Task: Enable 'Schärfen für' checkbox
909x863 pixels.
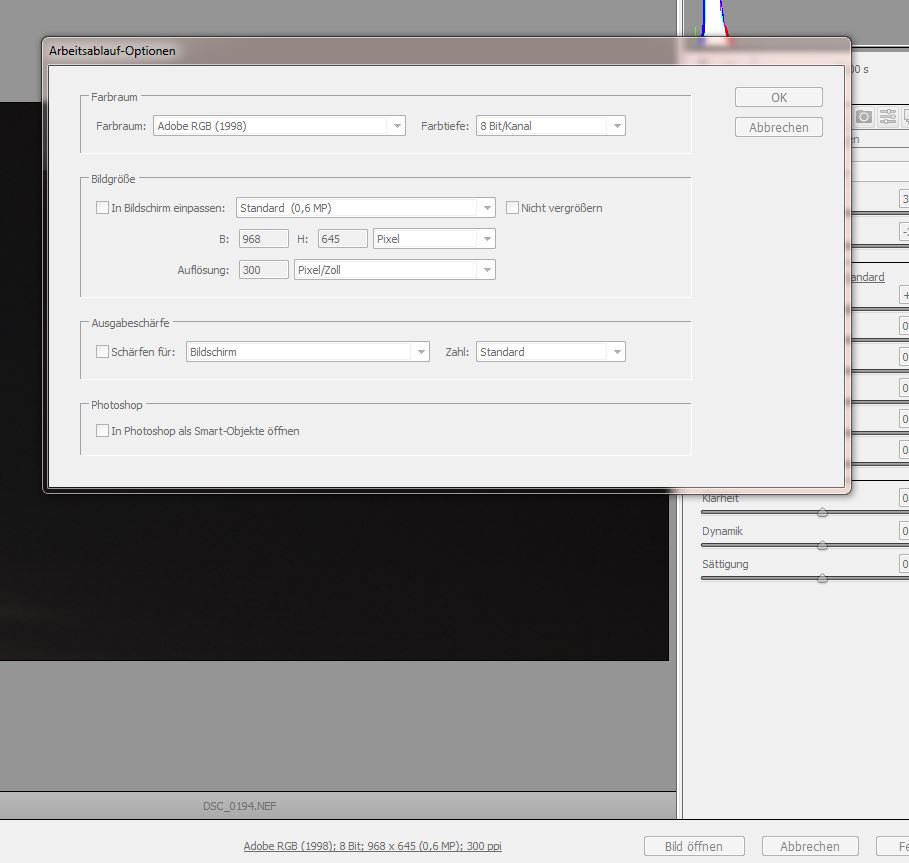Action: click(x=103, y=351)
